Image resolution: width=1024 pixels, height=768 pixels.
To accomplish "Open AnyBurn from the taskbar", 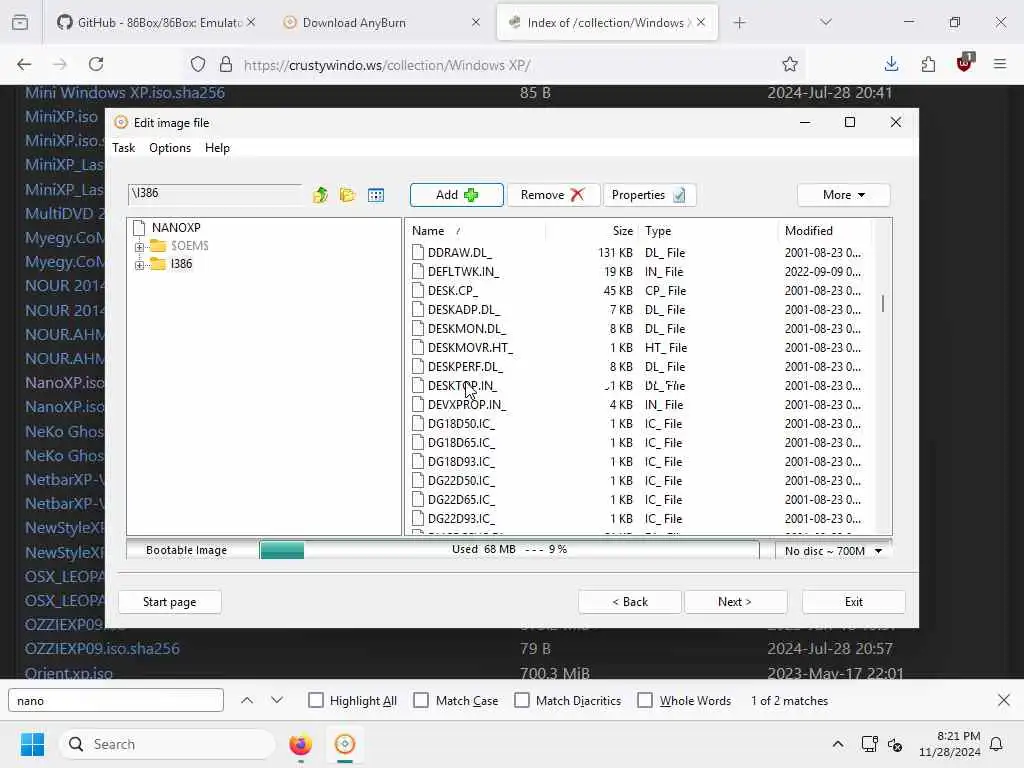I will pyautogui.click(x=345, y=744).
